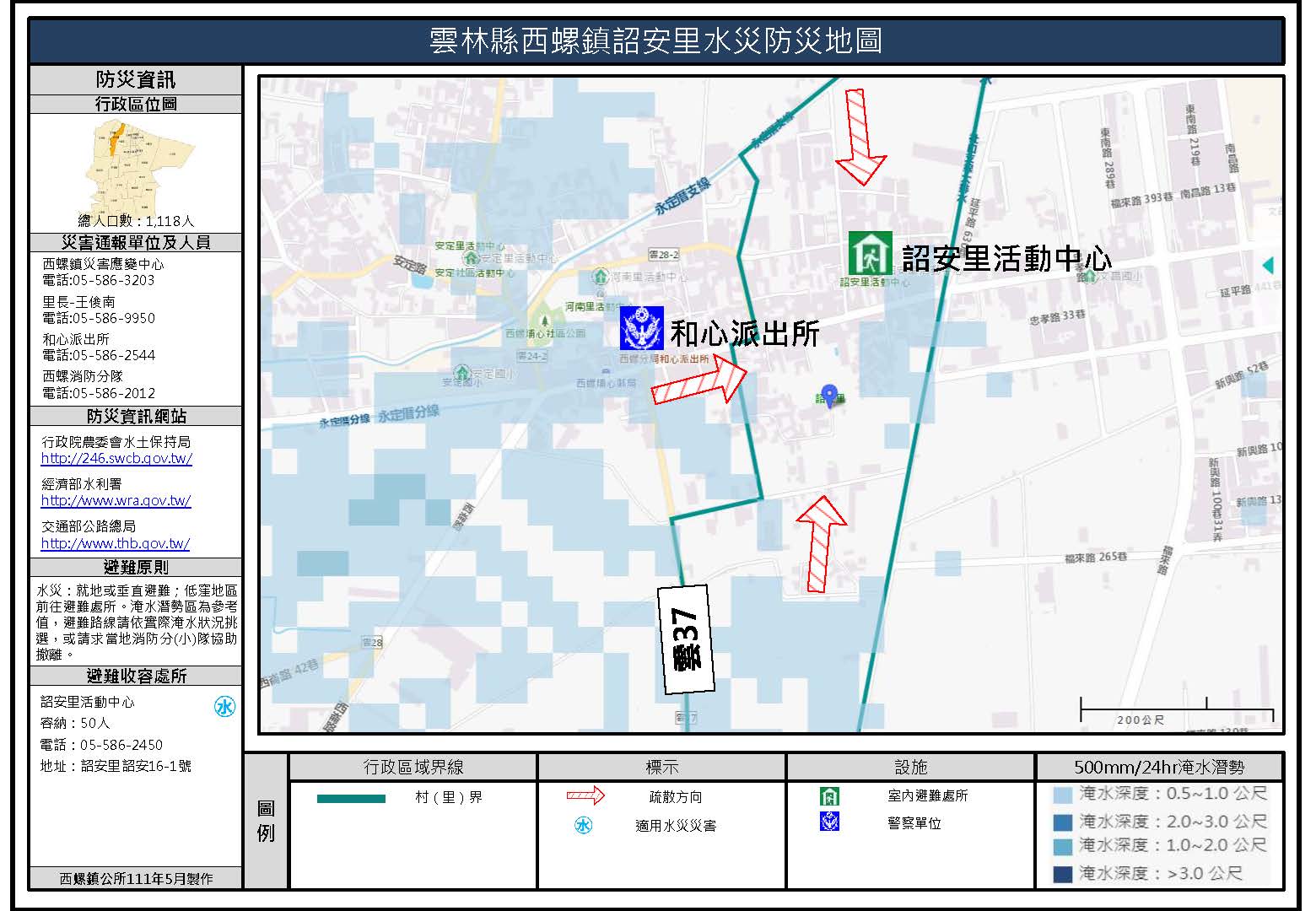Image resolution: width=1316 pixels, height=911 pixels.
Task: Click the 設施 legend header
Action: (x=911, y=767)
